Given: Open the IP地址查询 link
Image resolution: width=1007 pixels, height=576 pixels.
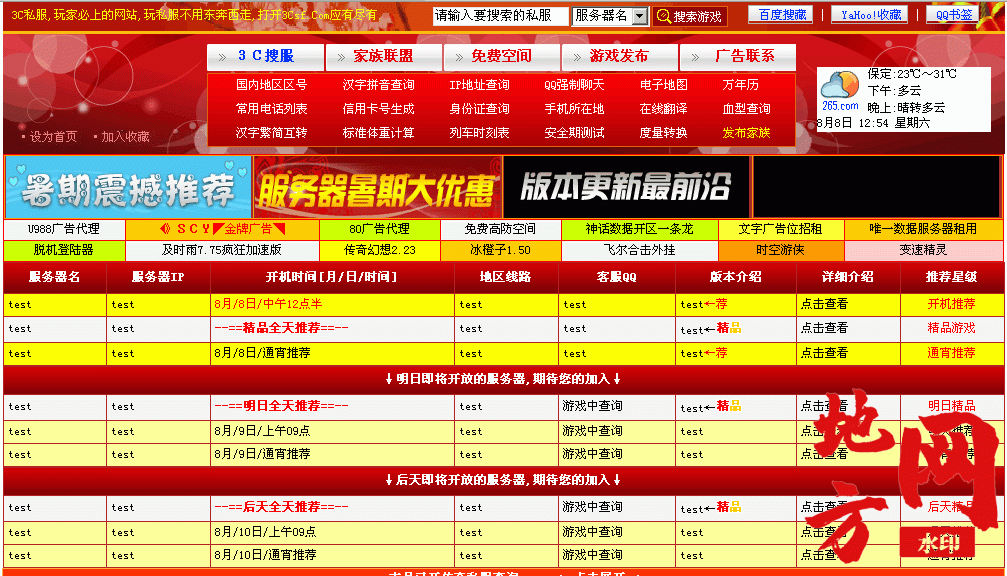Looking at the screenshot, I should click(x=479, y=85).
